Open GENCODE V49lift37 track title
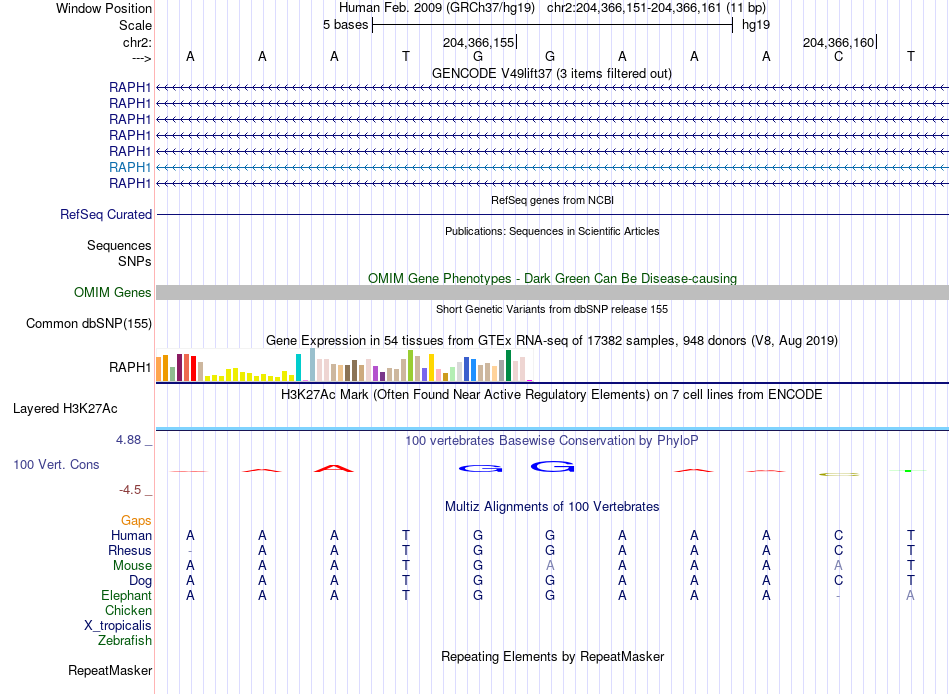This screenshot has width=950, height=694. pyautogui.click(x=551, y=73)
